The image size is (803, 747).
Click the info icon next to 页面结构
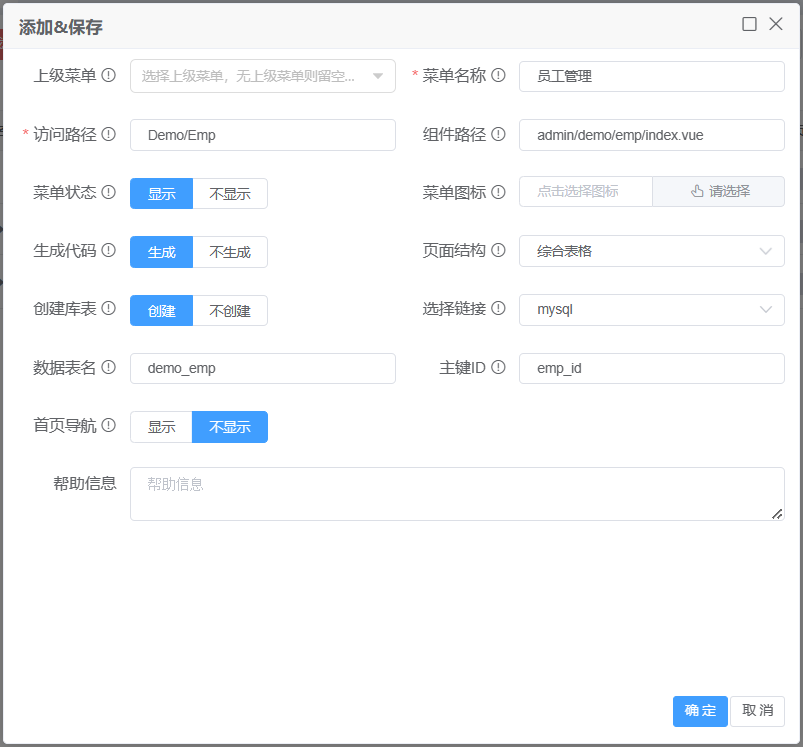coord(498,251)
